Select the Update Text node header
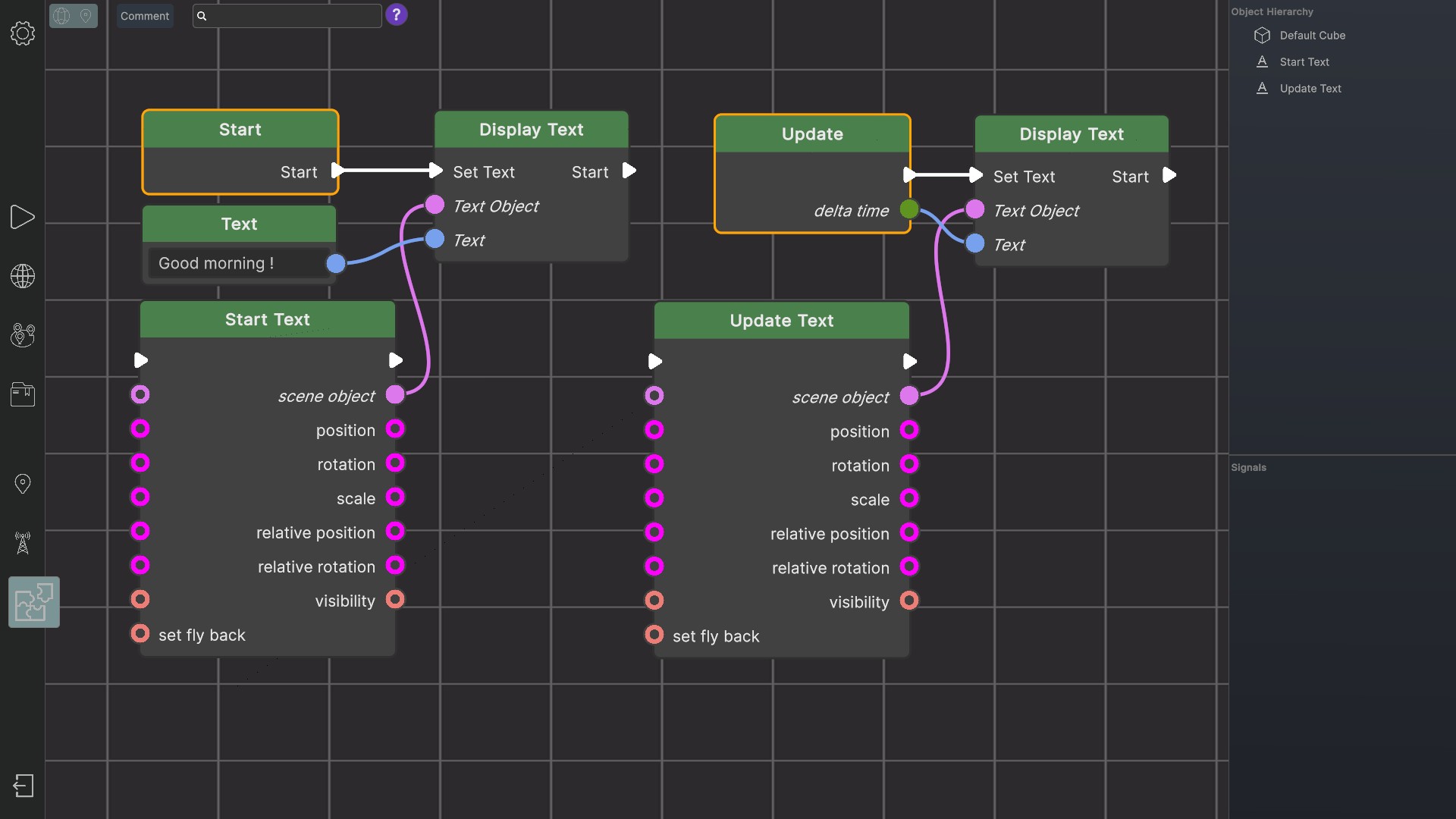1456x819 pixels. point(782,321)
